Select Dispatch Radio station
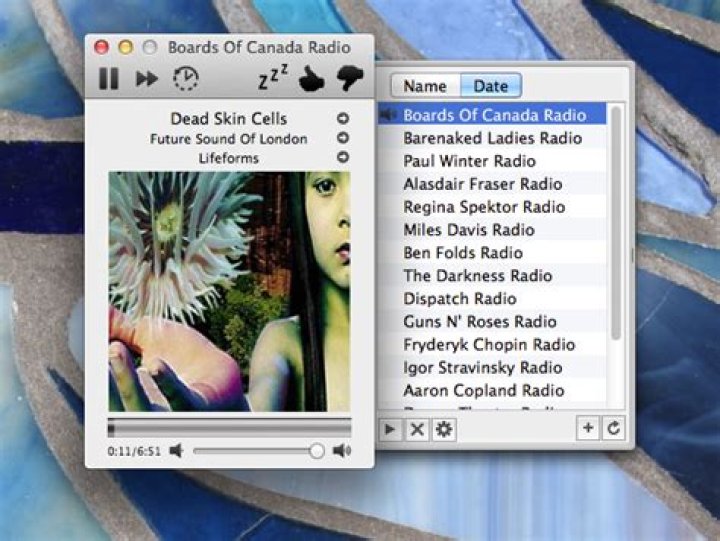The image size is (720, 541). [492, 299]
